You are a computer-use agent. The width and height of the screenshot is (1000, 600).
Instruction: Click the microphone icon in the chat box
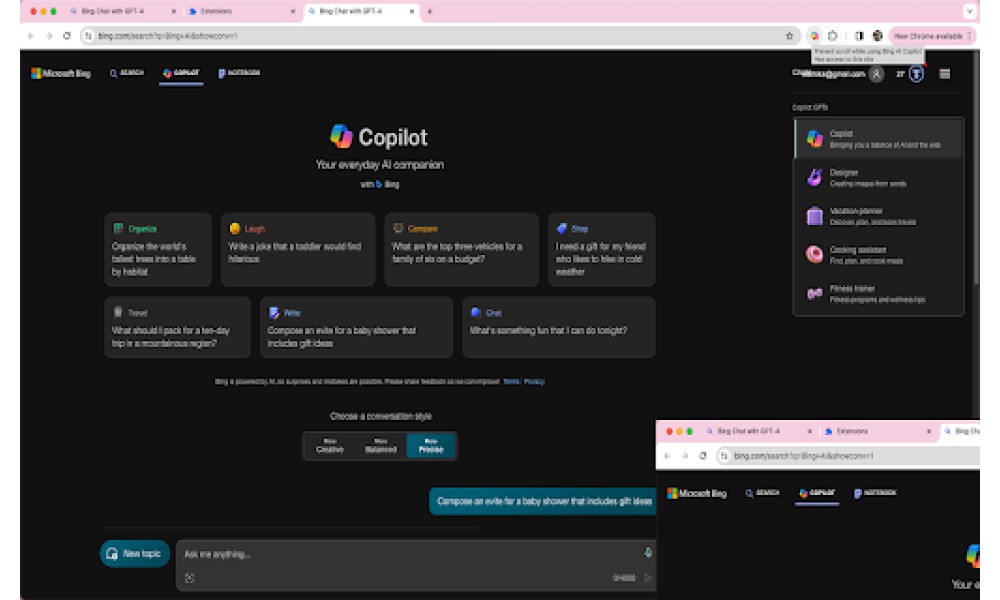click(648, 553)
